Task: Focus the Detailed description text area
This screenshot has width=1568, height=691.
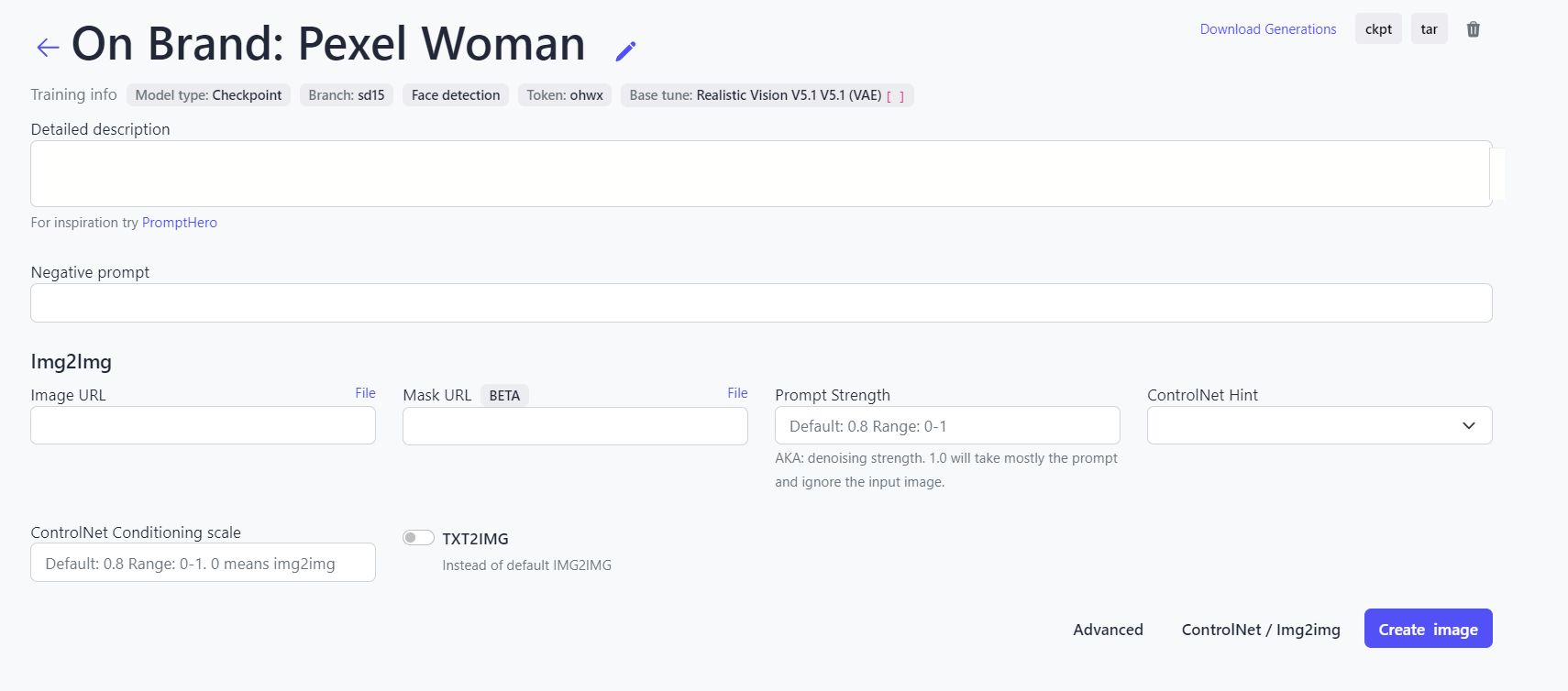Action: coord(761,174)
